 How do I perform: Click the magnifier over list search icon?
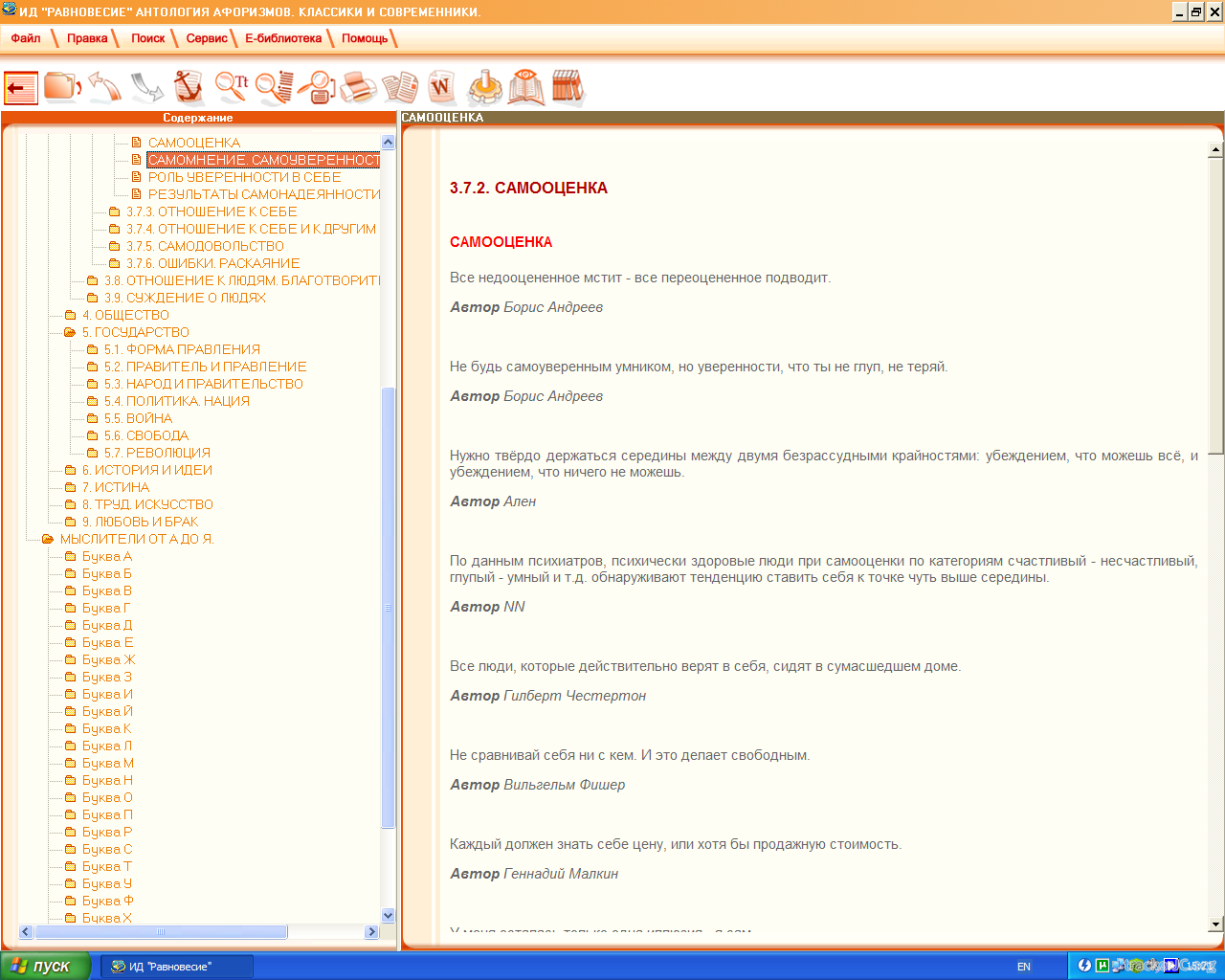(274, 87)
